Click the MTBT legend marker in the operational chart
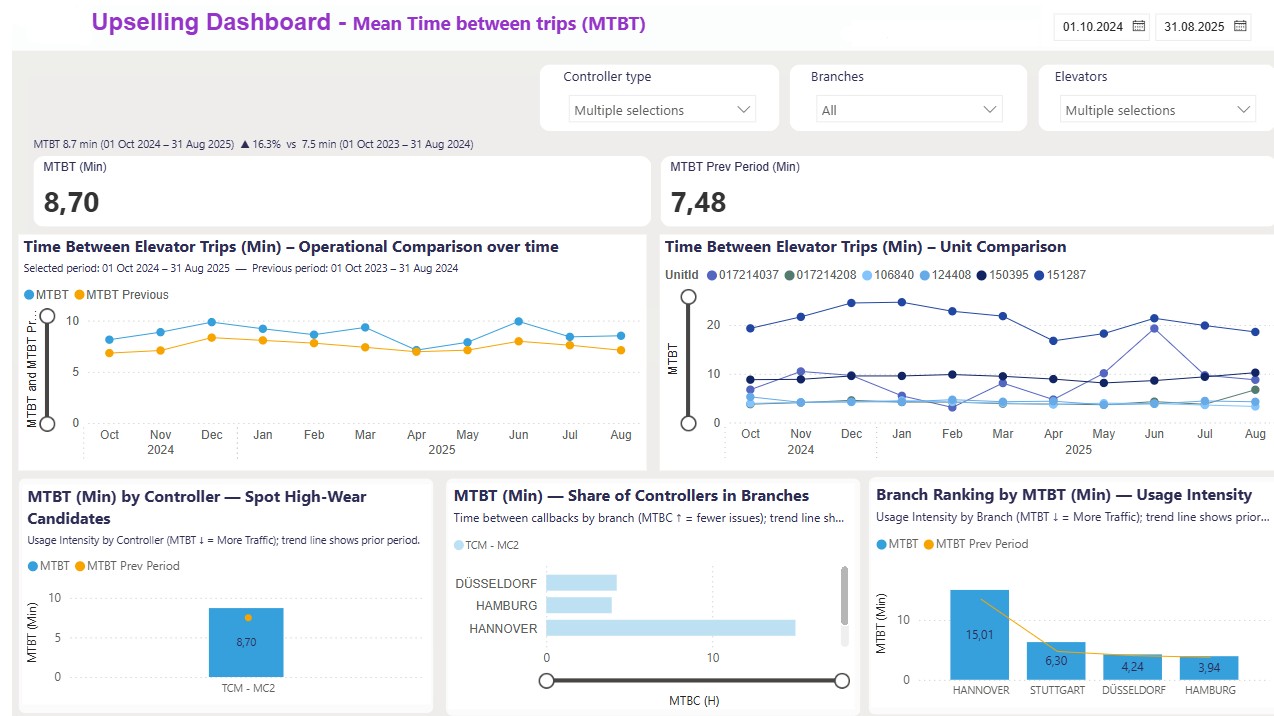 pos(29,295)
